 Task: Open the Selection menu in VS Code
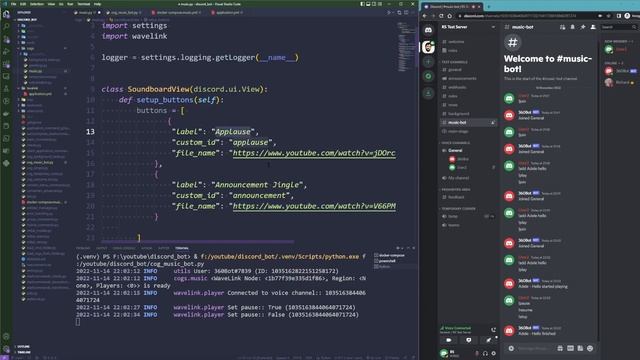click(x=36, y=4)
